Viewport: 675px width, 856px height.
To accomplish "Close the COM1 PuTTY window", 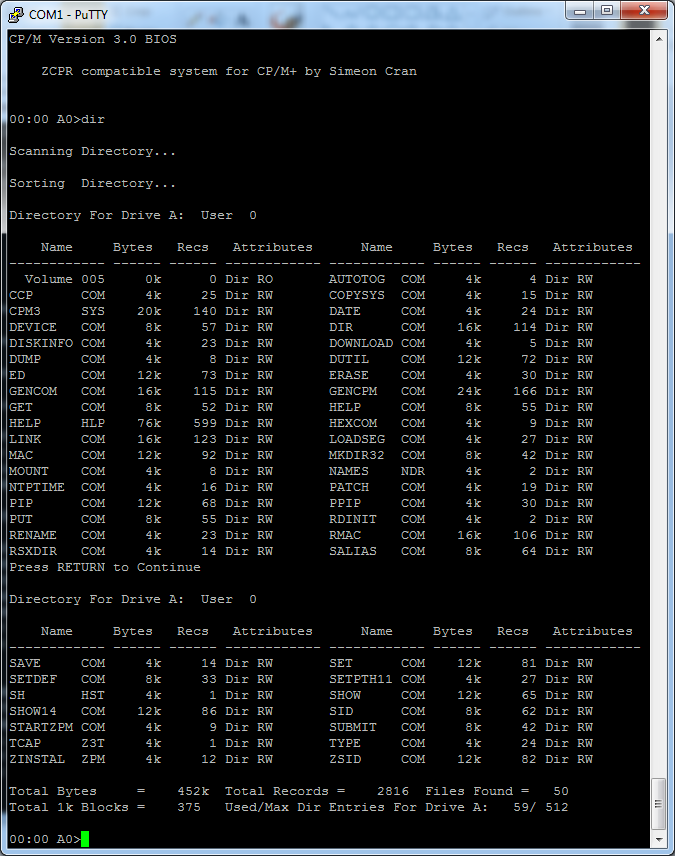I will [644, 11].
